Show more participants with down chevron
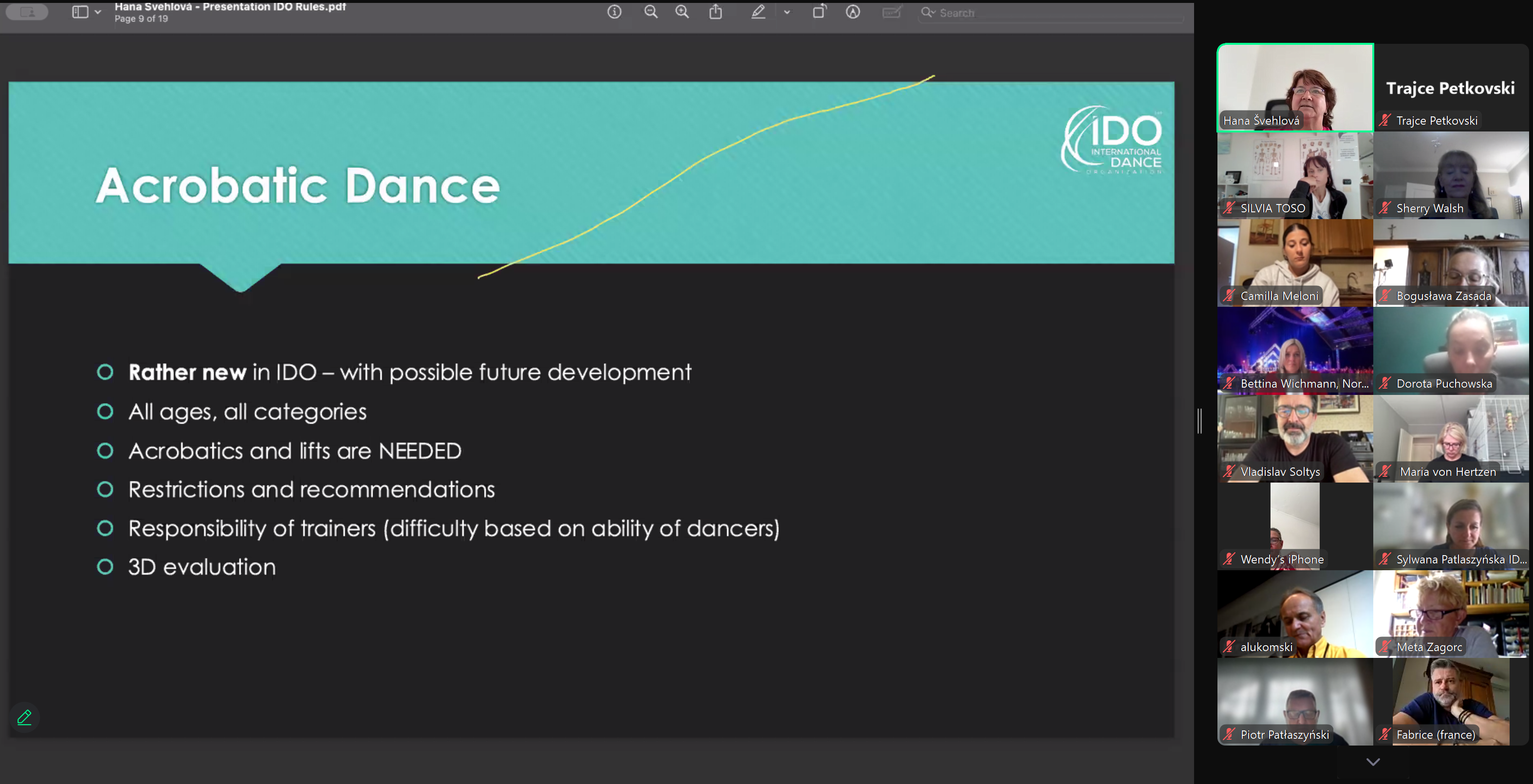Image resolution: width=1533 pixels, height=784 pixels. [x=1372, y=762]
